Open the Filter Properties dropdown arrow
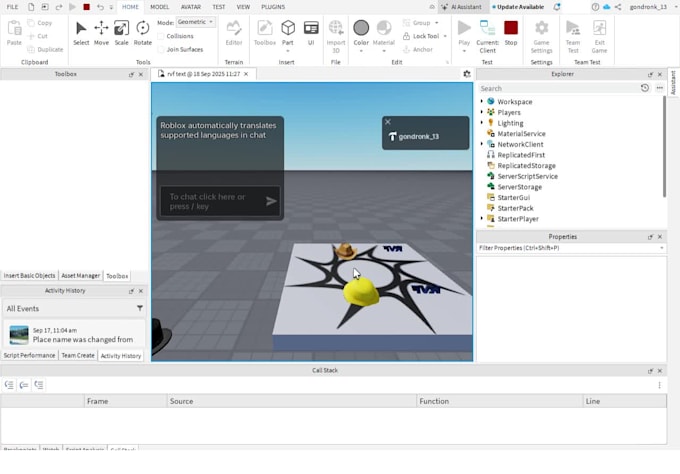The height and width of the screenshot is (474, 680). [662, 248]
